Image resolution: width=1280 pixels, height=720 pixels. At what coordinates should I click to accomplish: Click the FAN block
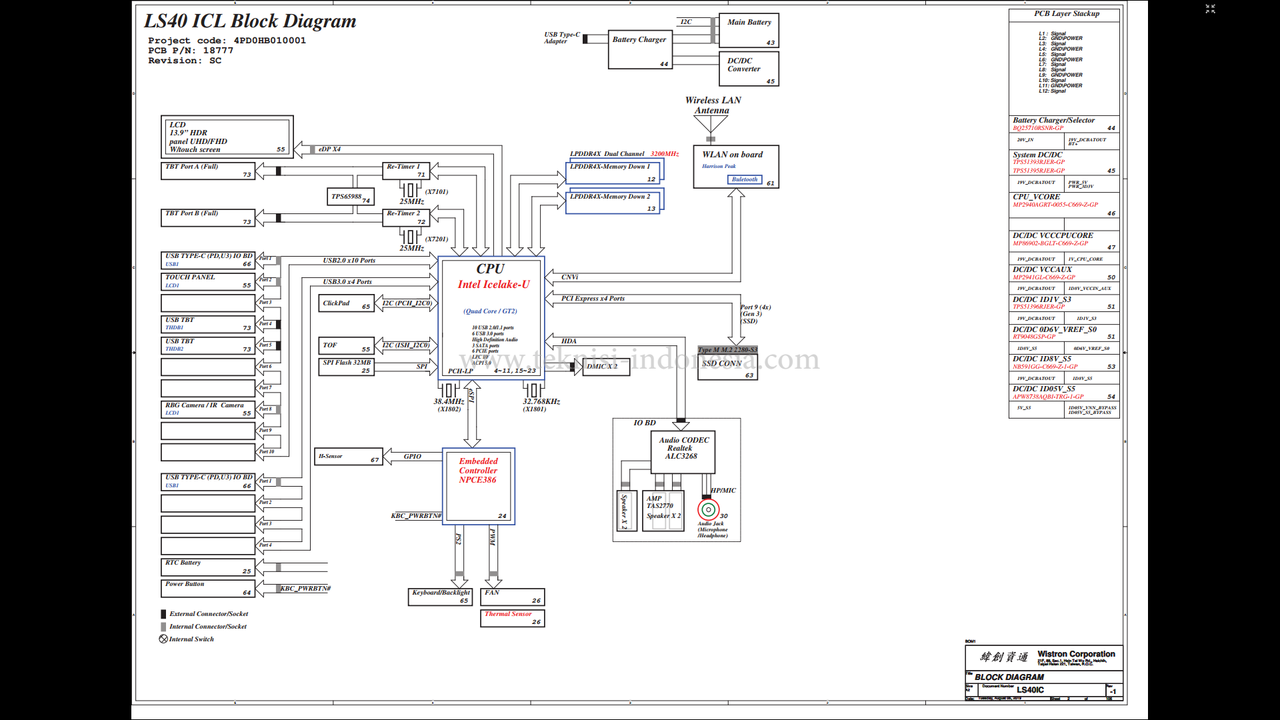(x=512, y=597)
